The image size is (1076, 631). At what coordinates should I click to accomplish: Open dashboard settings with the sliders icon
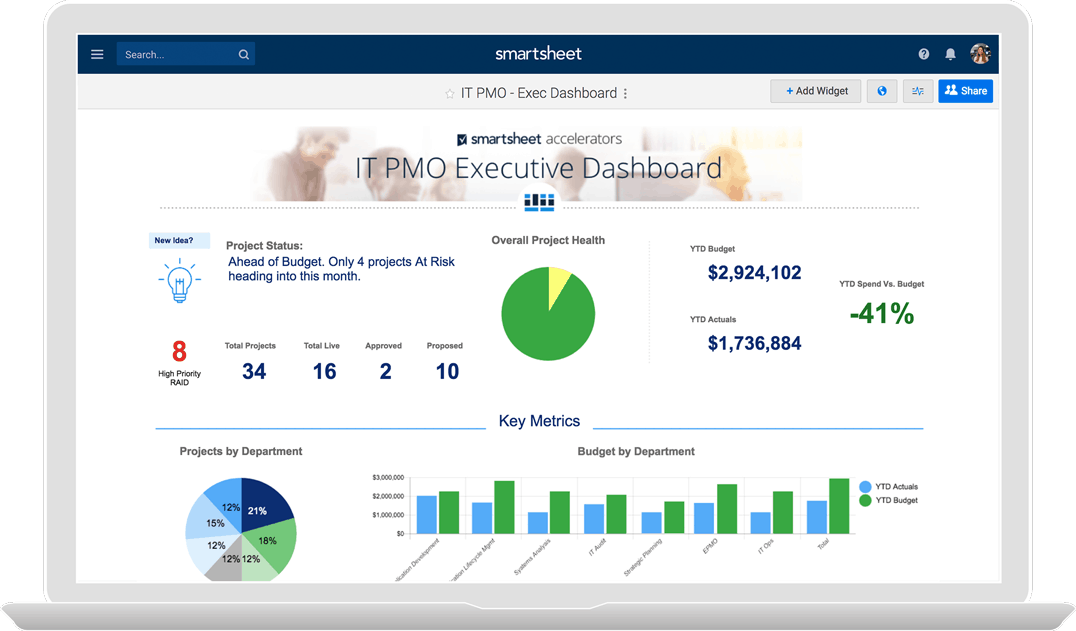pyautogui.click(x=917, y=91)
